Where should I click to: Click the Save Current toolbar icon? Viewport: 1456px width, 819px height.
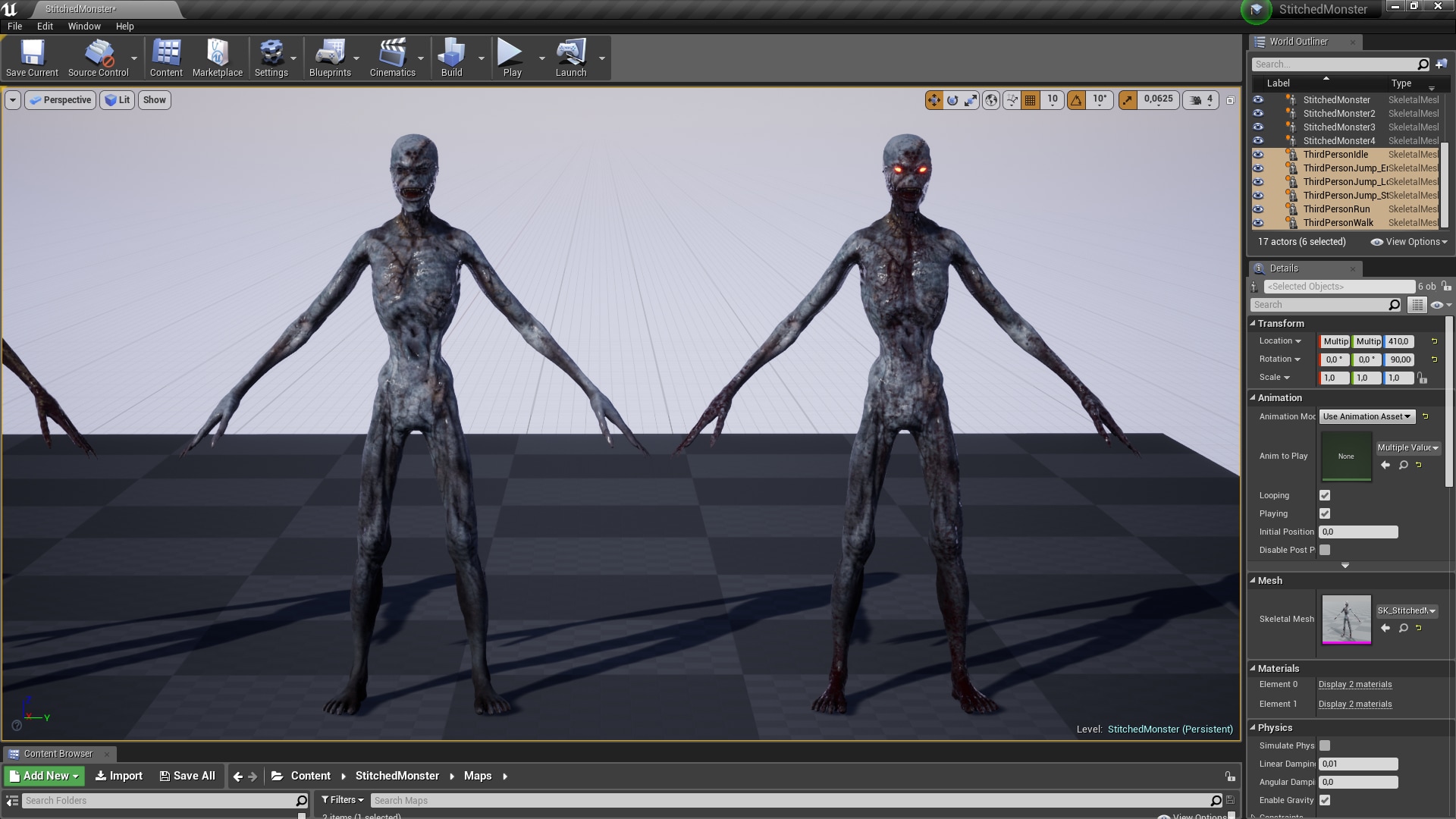point(32,58)
